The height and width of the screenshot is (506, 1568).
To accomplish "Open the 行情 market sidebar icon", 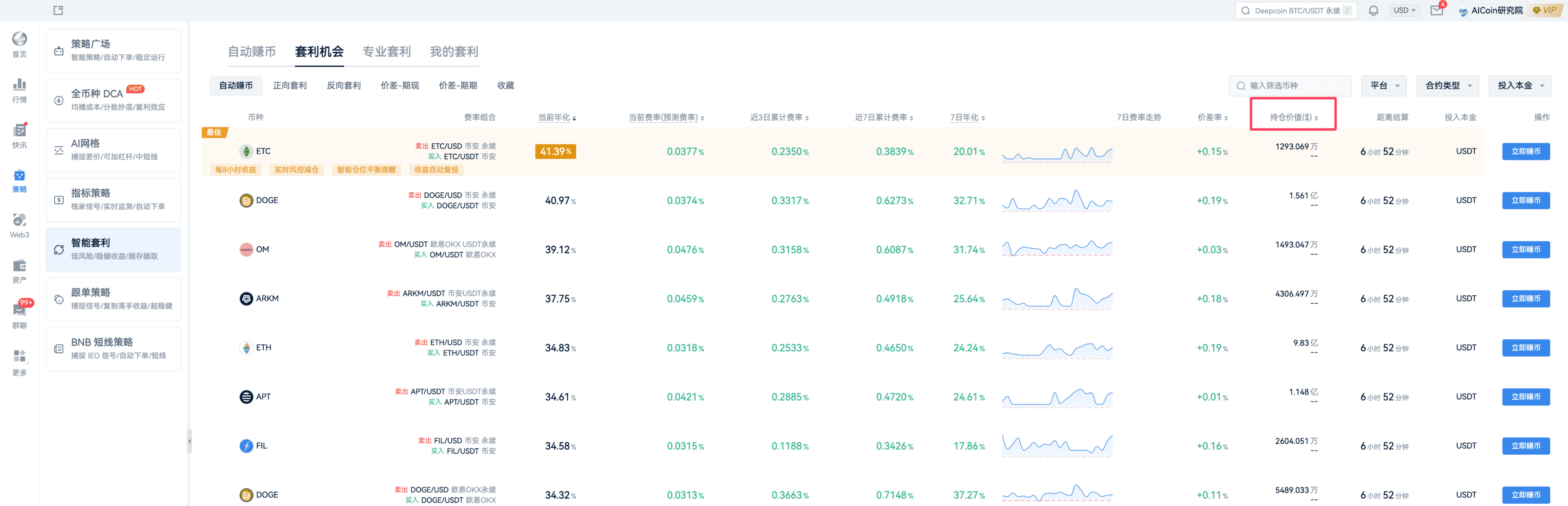I will (20, 90).
